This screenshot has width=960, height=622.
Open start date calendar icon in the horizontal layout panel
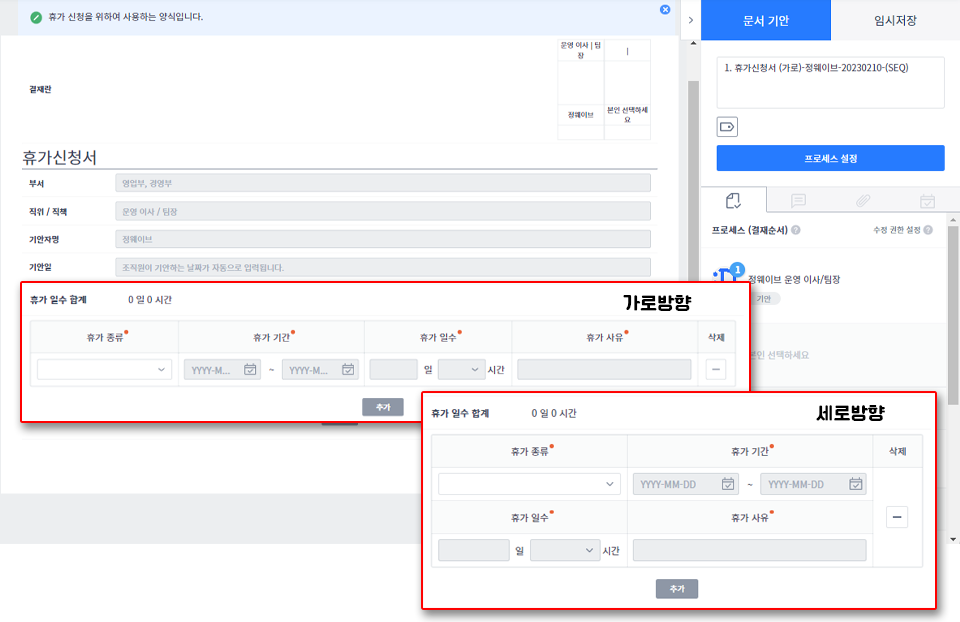click(250, 370)
